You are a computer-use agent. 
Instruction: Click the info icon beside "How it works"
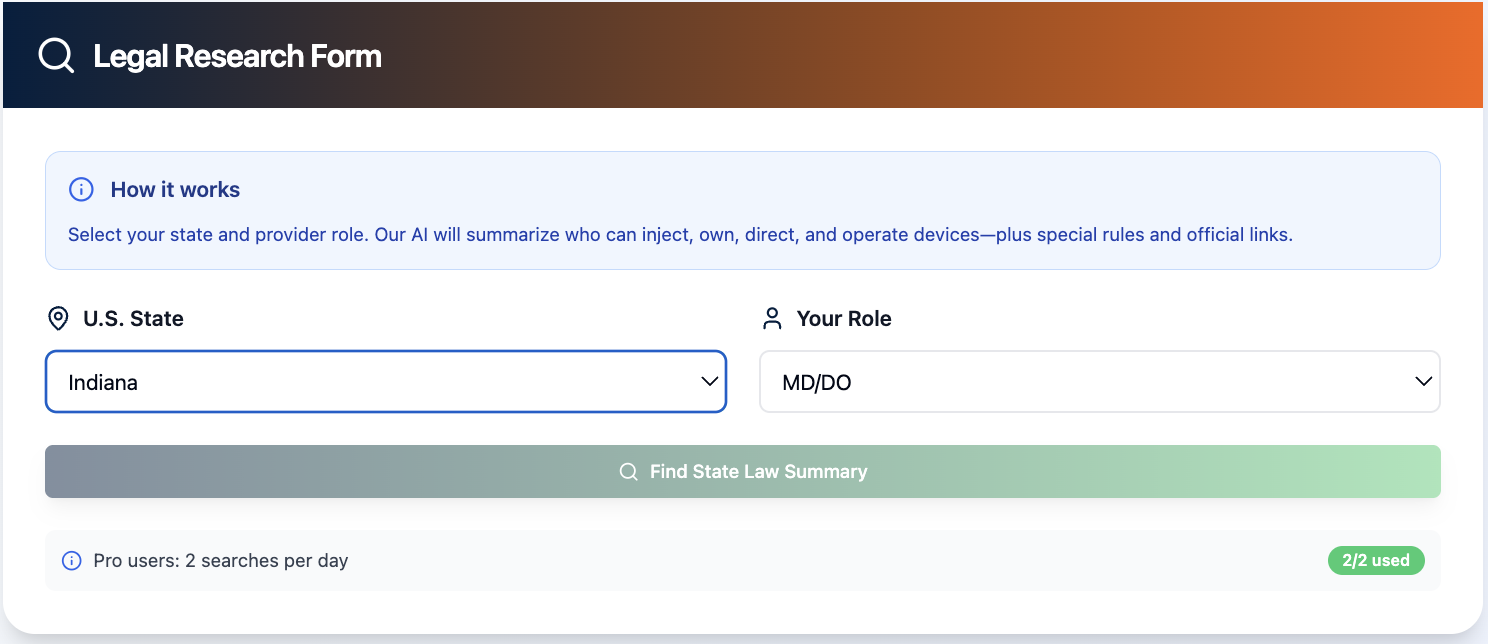coord(81,190)
